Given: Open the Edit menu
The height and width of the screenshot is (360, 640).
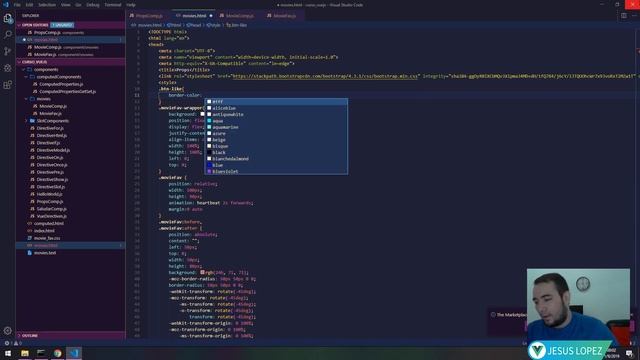Looking at the screenshot, I should (x=29, y=5).
